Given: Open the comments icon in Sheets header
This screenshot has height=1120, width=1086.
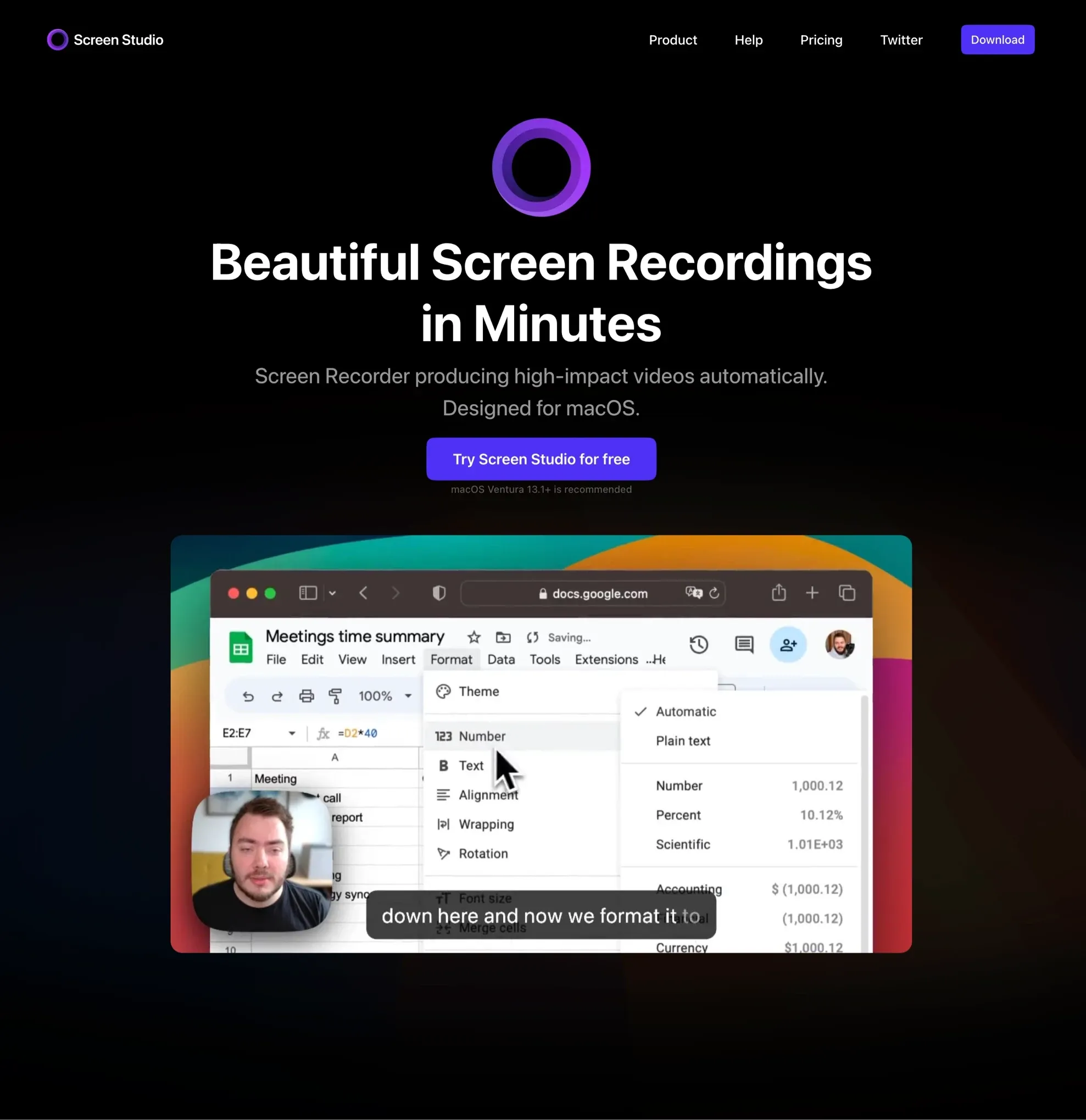Looking at the screenshot, I should point(744,644).
